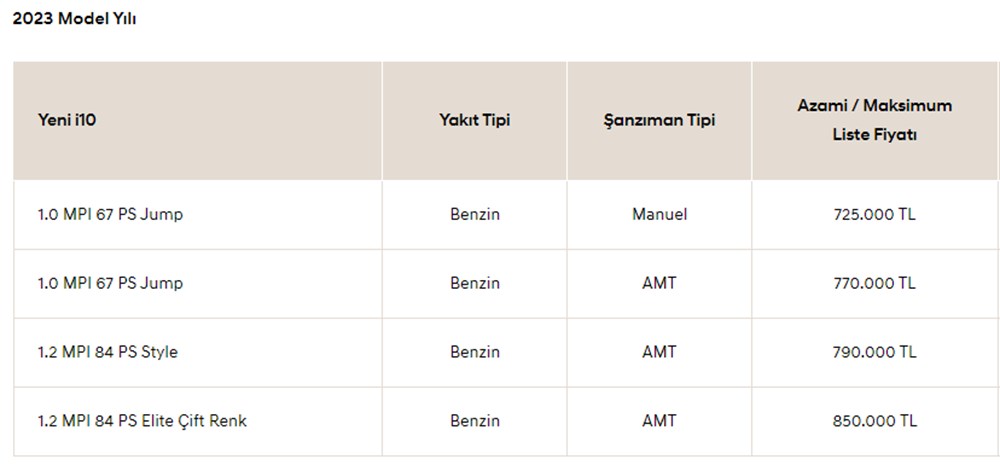This screenshot has width=1000, height=465.
Task: Click the "Manuel" transmission cell
Action: [659, 214]
